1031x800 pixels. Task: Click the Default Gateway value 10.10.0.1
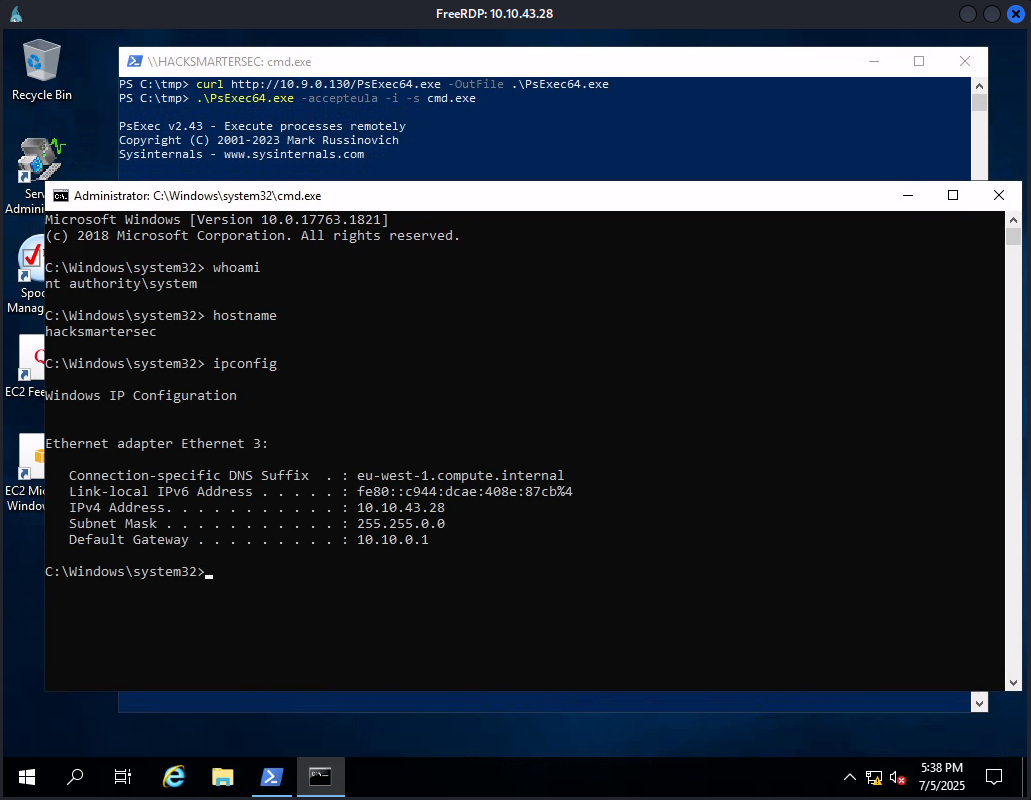pos(393,540)
